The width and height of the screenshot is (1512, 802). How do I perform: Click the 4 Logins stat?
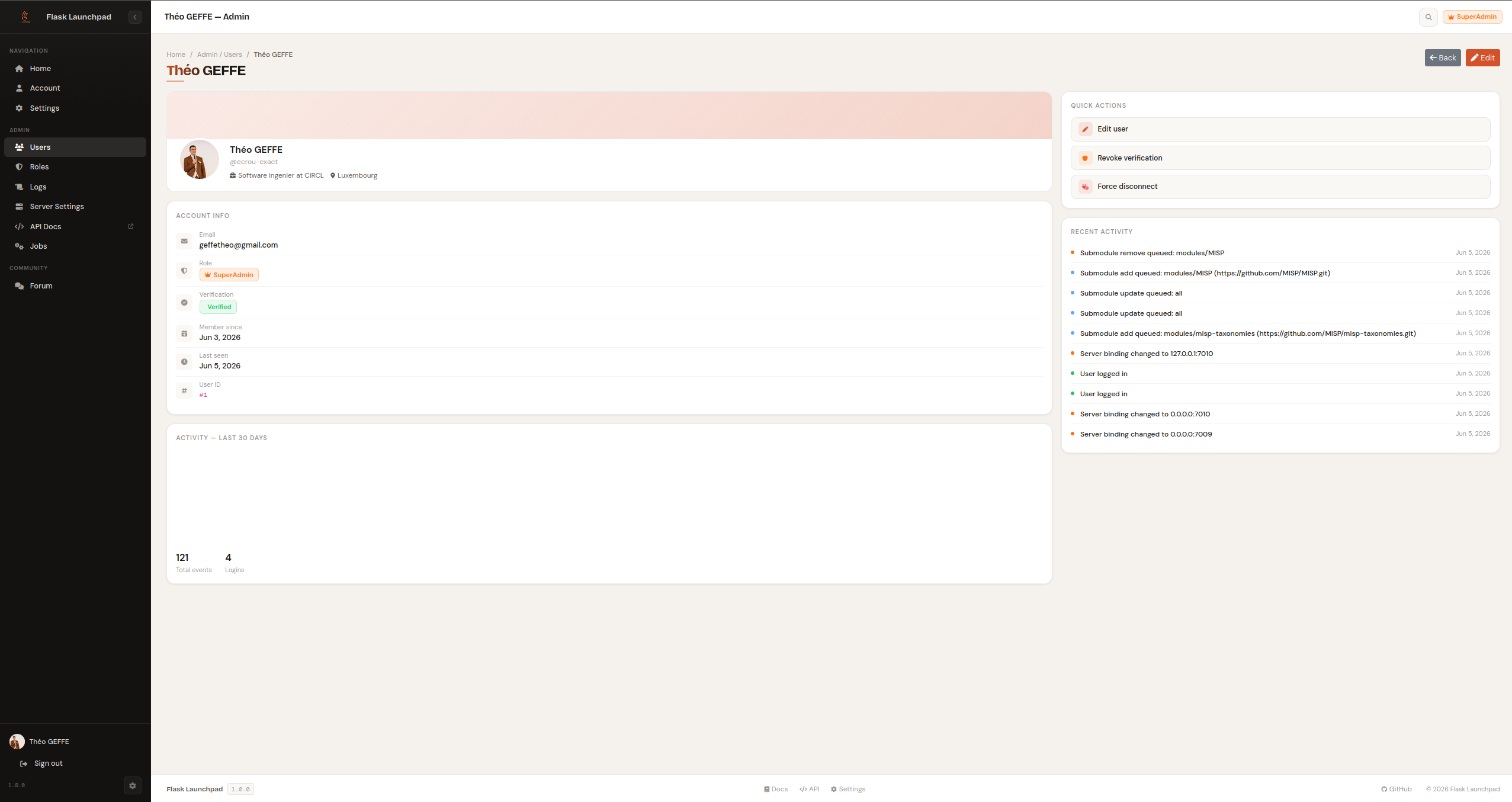click(x=234, y=563)
